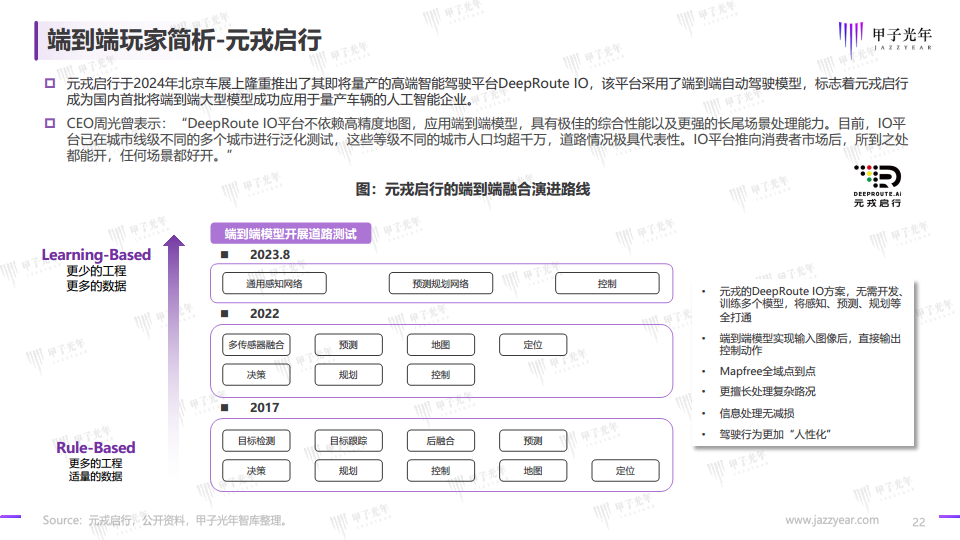The image size is (960, 540).
Task: Click the 决策 box under 2017
Action: [257, 471]
